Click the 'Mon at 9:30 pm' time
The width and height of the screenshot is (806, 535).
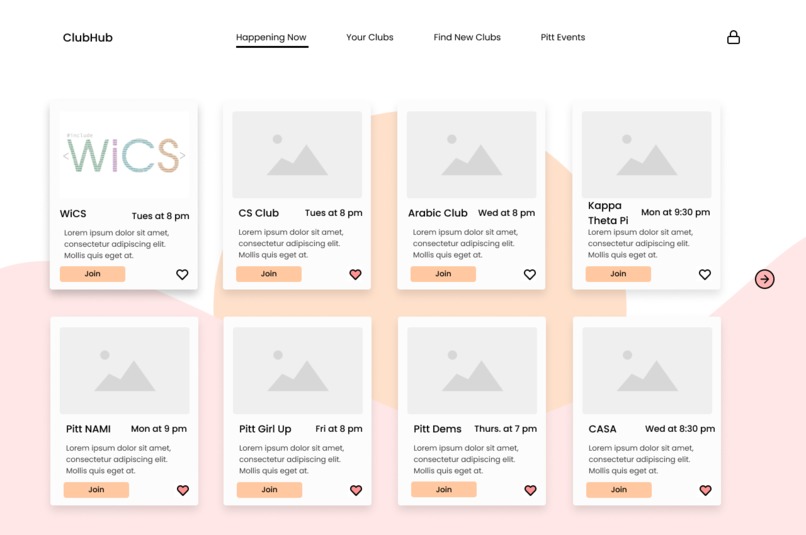[675, 212]
